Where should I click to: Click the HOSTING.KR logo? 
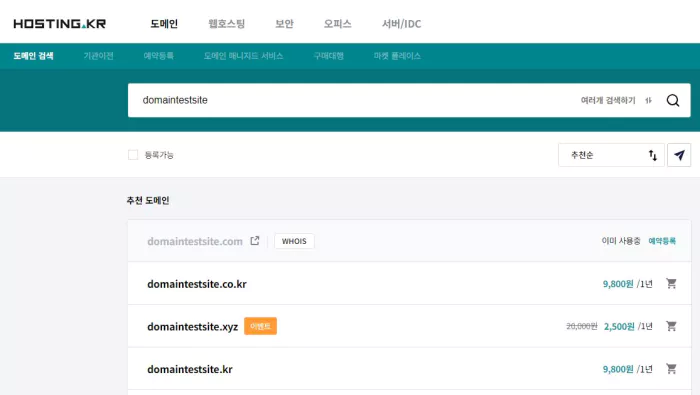(x=60, y=24)
